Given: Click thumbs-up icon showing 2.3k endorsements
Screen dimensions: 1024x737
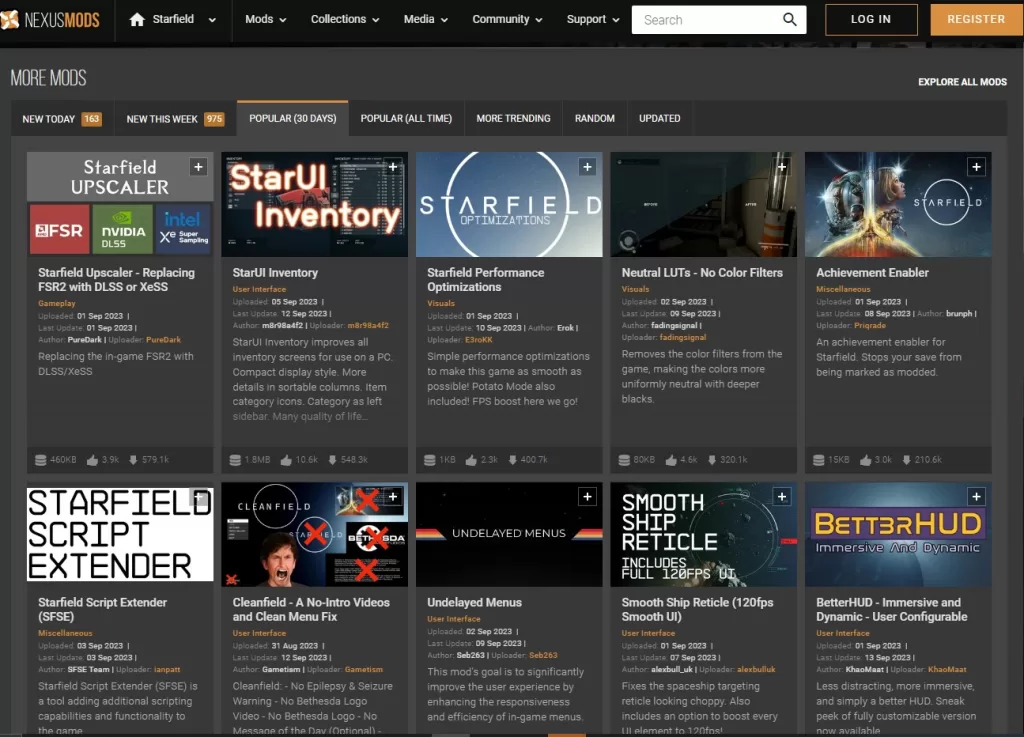Looking at the screenshot, I should pos(471,460).
